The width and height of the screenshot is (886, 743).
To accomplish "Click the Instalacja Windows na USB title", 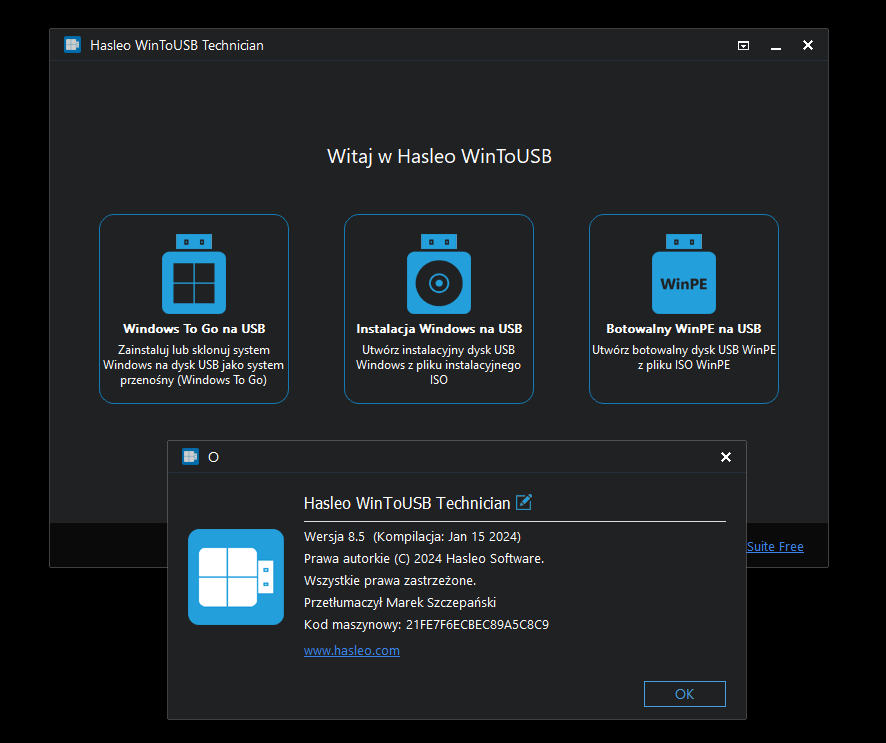I will pos(439,329).
